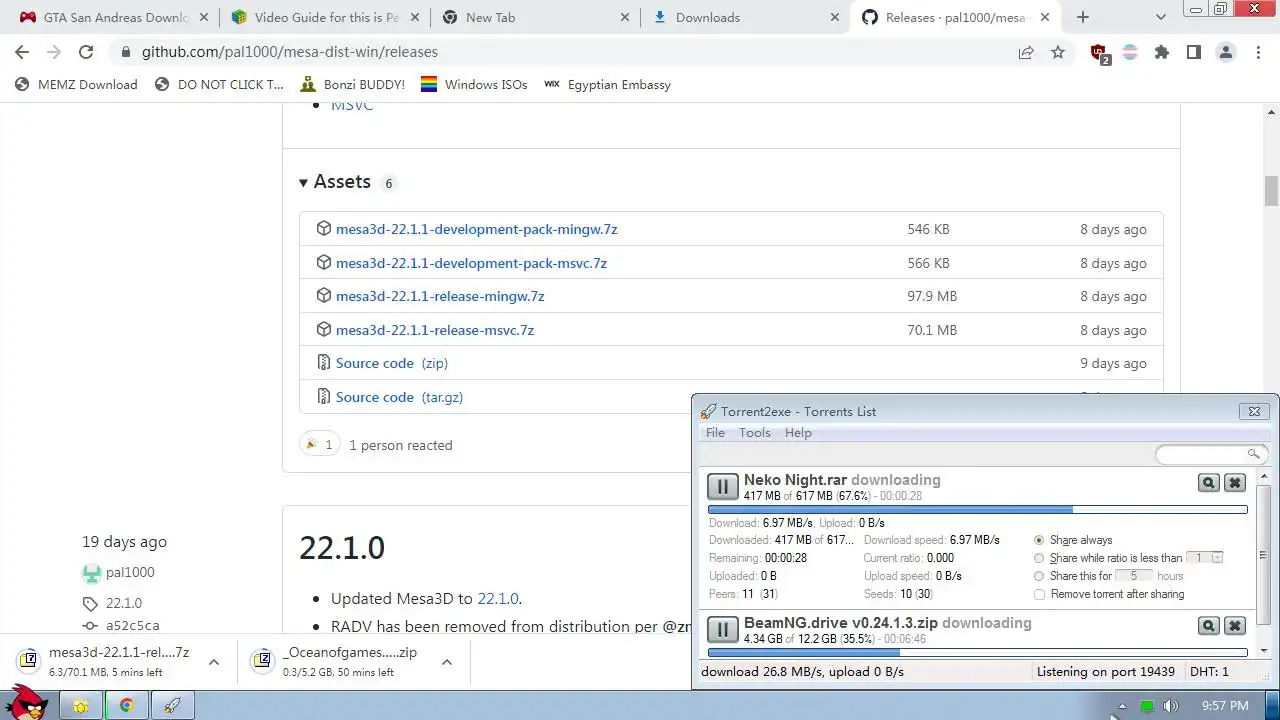
Task: Remove Neko Night.rar torrent with X icon
Action: tap(1235, 483)
